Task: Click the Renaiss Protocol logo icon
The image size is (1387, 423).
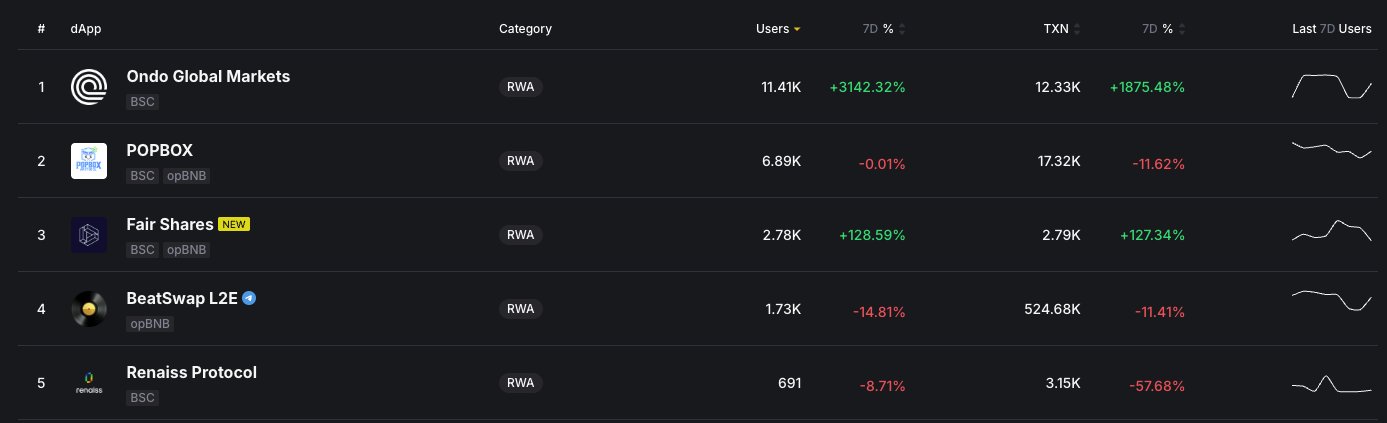Action: pos(89,383)
